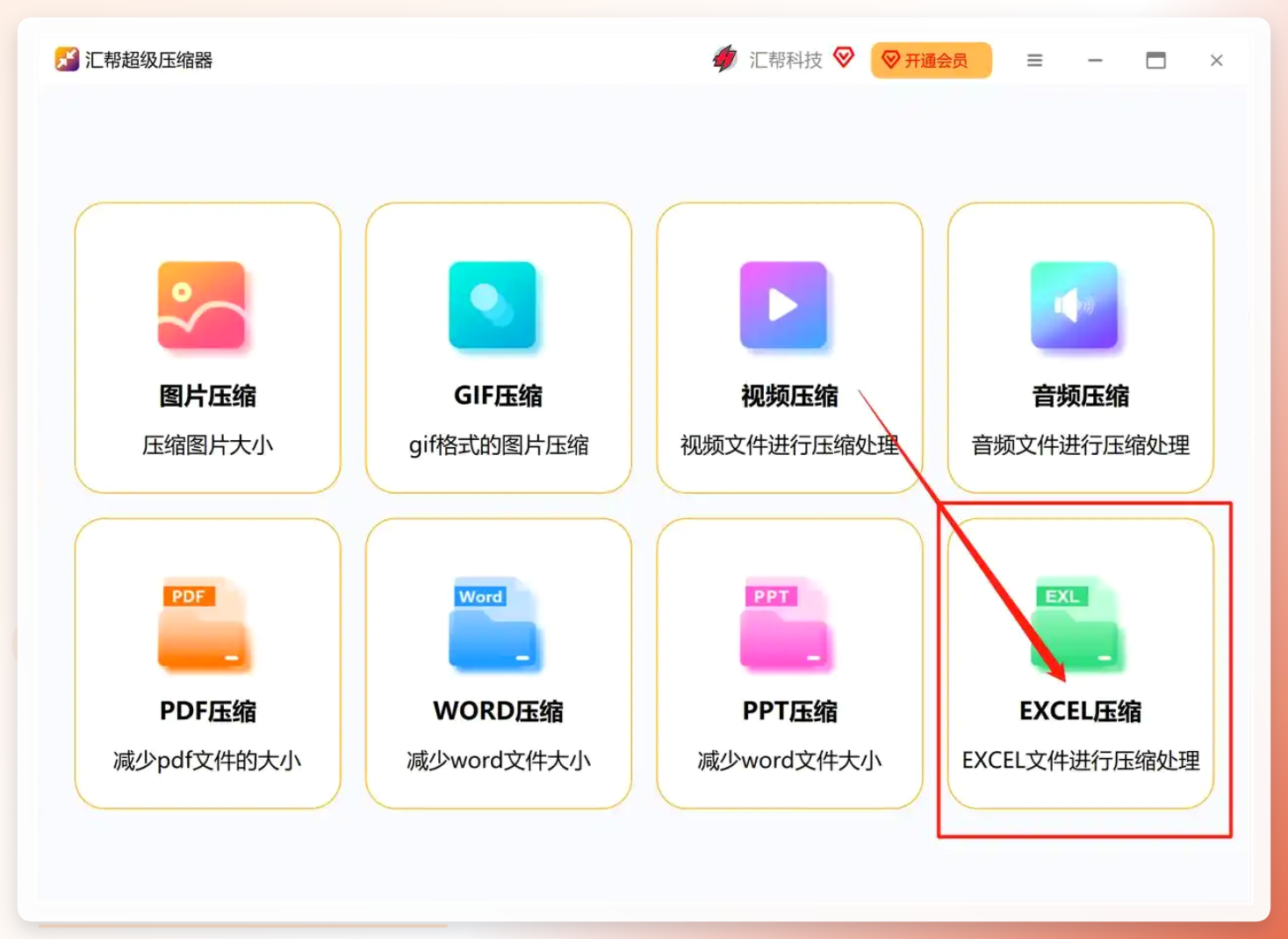Click the gif格式的图片压缩 description
This screenshot has width=1288, height=939.
coord(498,445)
